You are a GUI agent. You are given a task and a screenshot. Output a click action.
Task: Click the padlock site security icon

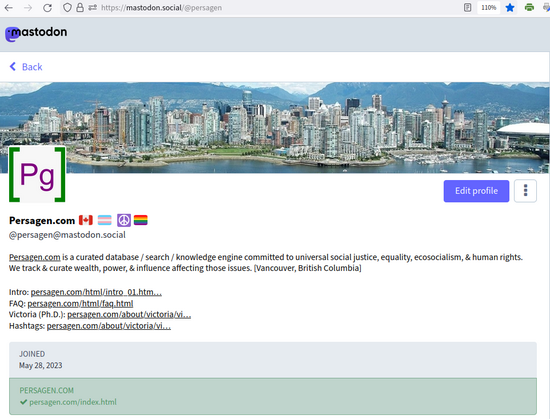coord(80,7)
